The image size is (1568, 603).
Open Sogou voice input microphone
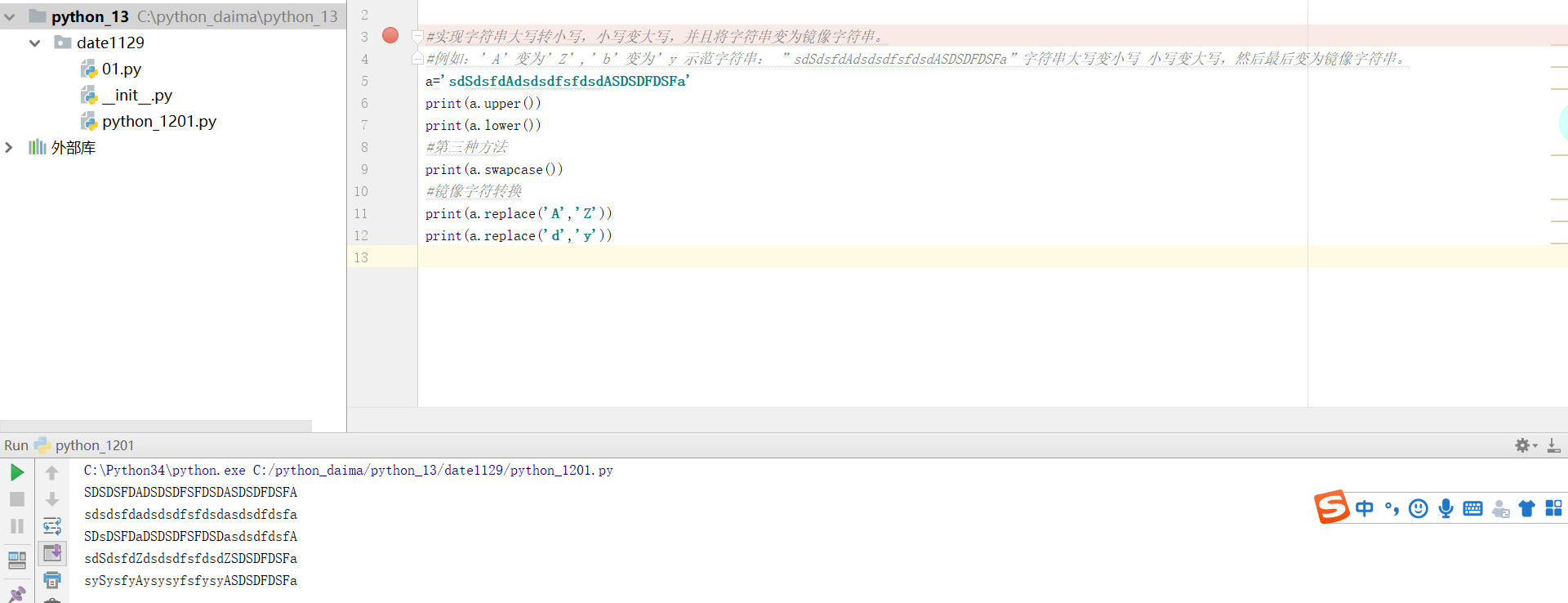tap(1445, 508)
